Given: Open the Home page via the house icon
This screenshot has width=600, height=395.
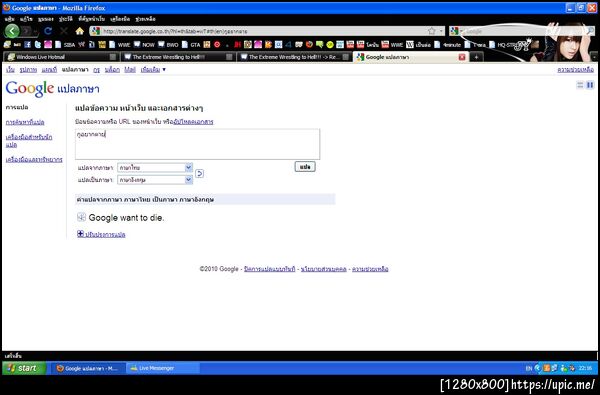Looking at the screenshot, I should click(x=80, y=31).
